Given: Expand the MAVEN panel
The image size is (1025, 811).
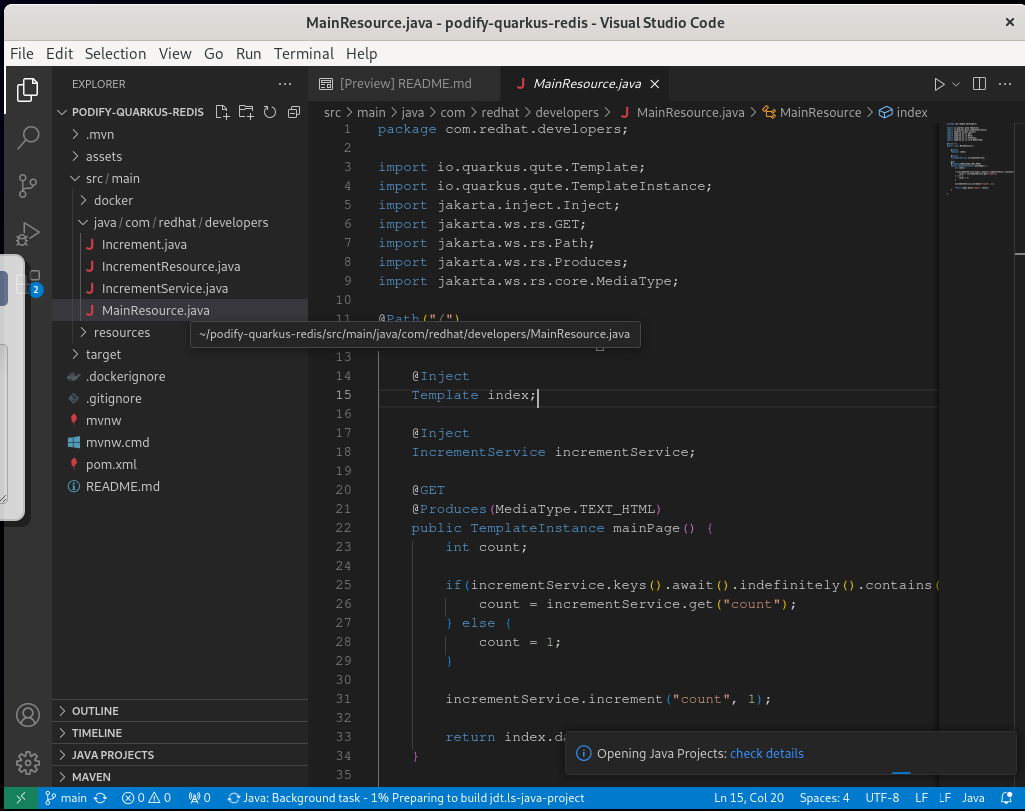Looking at the screenshot, I should pyautogui.click(x=180, y=777).
